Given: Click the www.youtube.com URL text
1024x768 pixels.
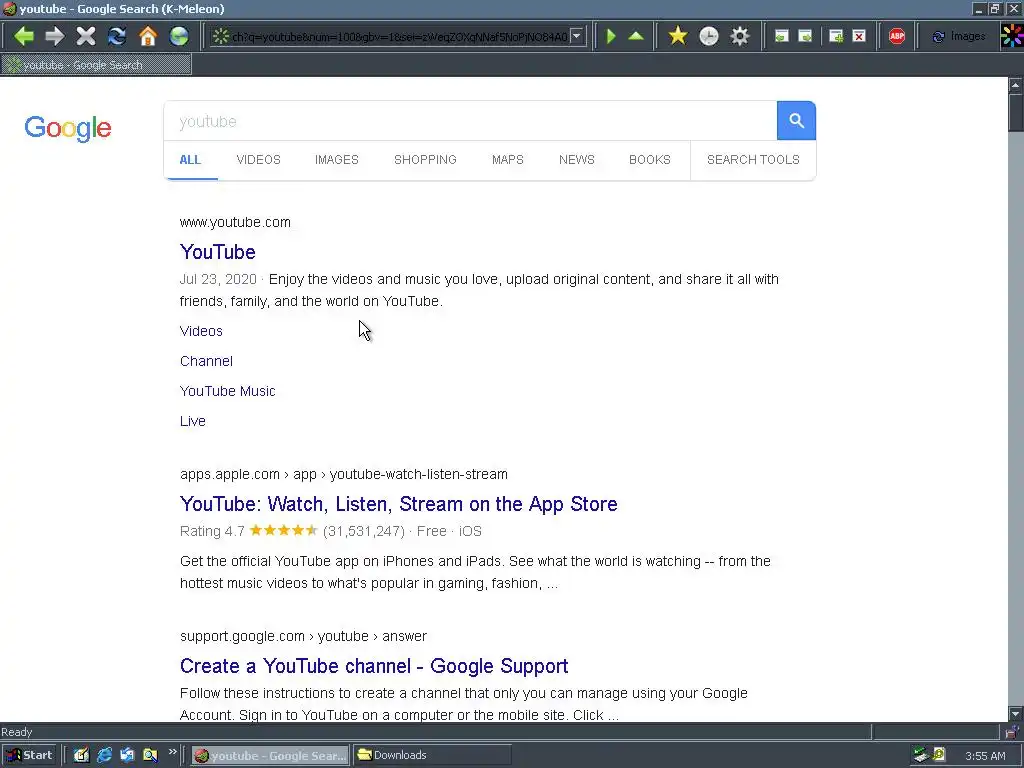Looking at the screenshot, I should tap(235, 222).
